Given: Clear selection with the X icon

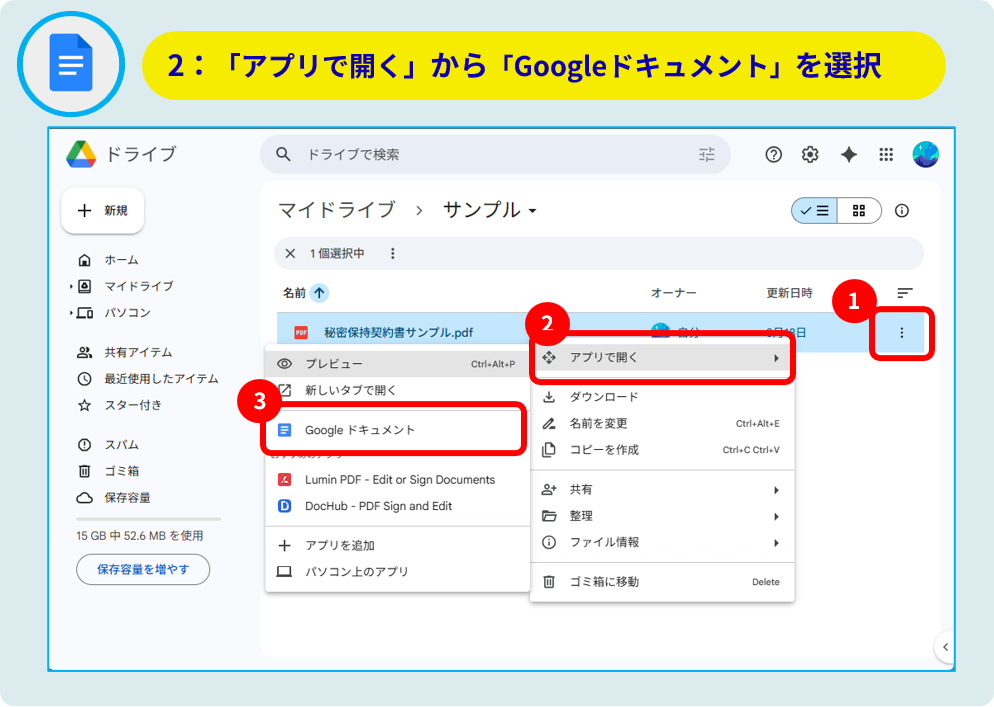Looking at the screenshot, I should pyautogui.click(x=290, y=254).
